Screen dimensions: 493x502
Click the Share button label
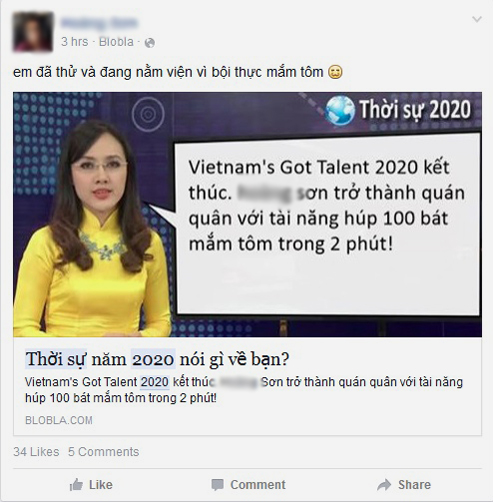click(414, 485)
